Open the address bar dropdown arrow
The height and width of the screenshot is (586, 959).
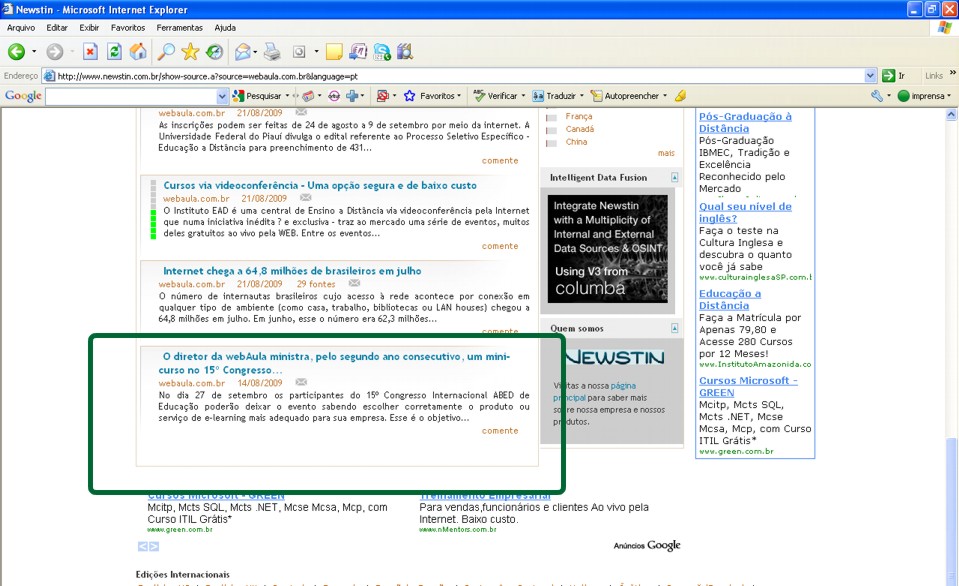870,76
